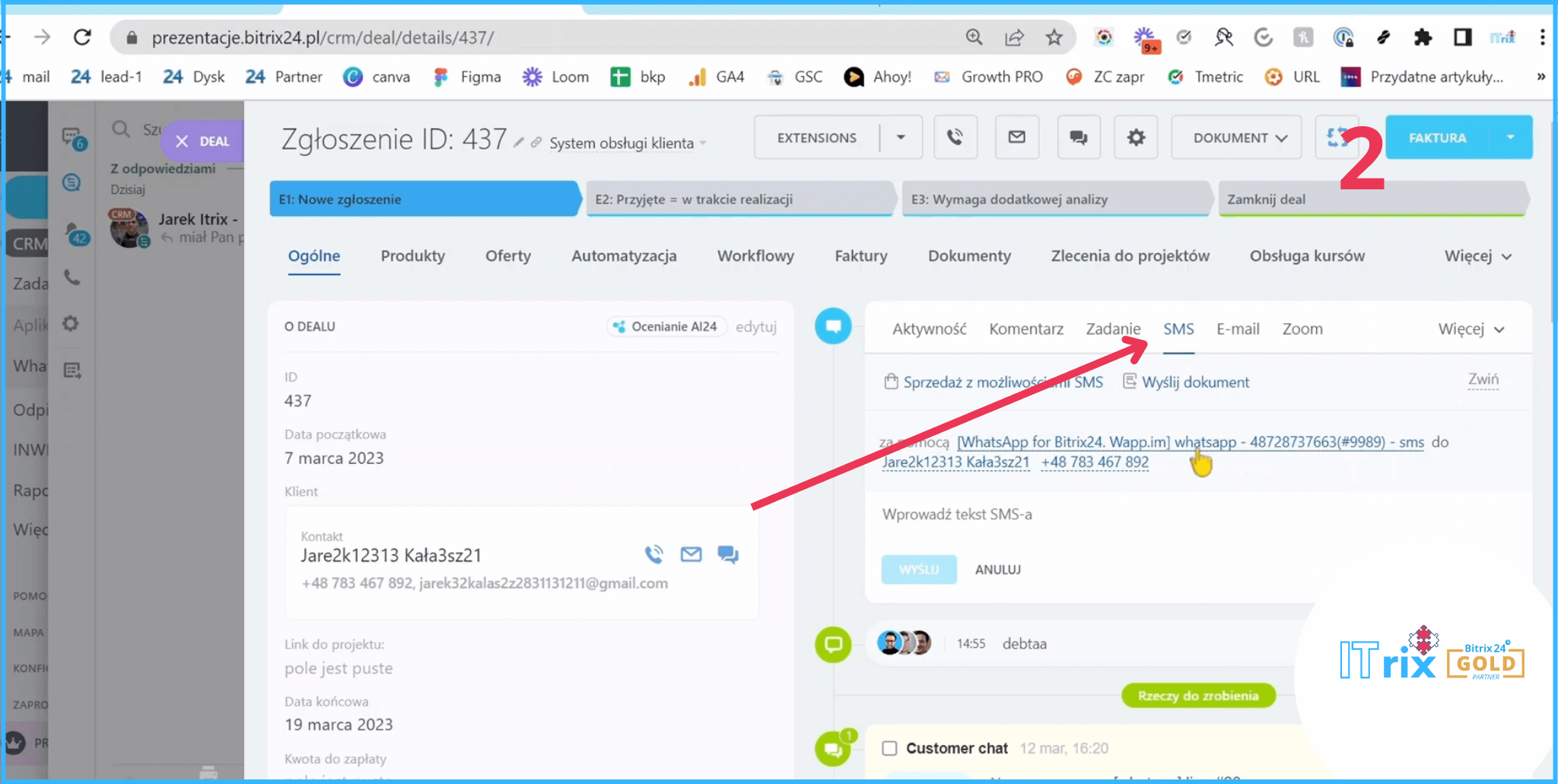Click the SMS text input field
Image resolution: width=1558 pixels, height=784 pixels.
point(1141,515)
